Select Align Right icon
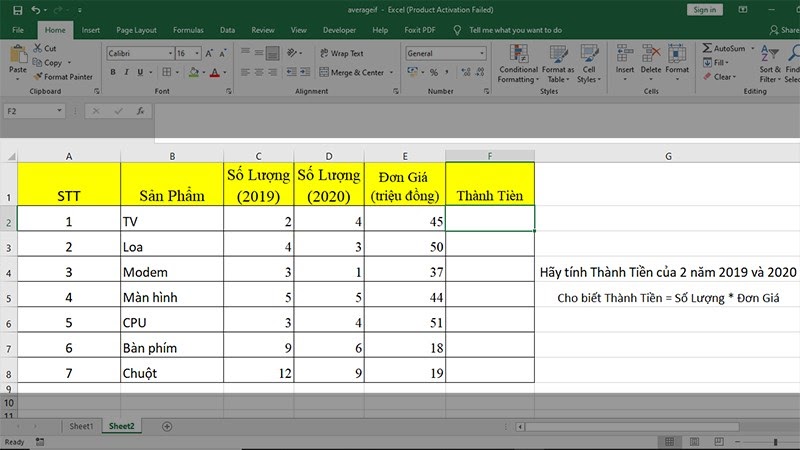800x450 pixels. [273, 72]
